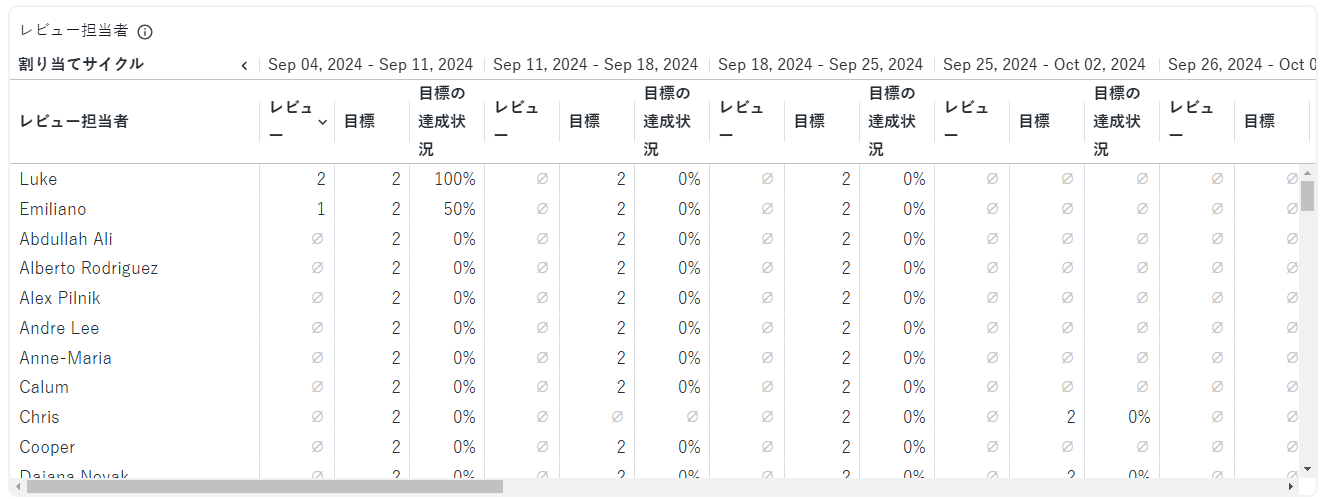Click Emiliano's 50% goal achievement cell
The height and width of the screenshot is (499, 1326).
(x=460, y=209)
